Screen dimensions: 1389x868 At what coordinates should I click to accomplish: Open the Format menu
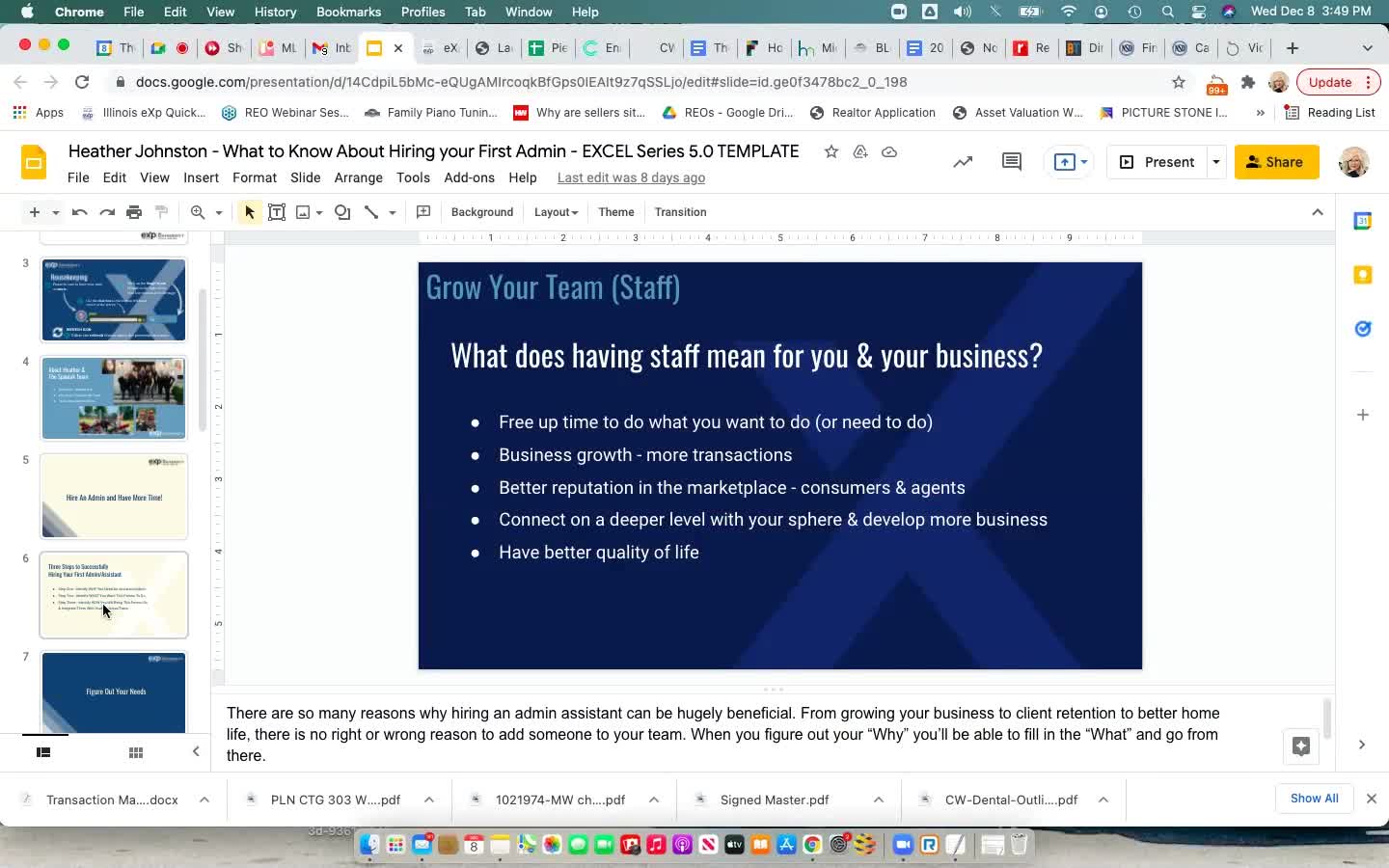click(x=255, y=177)
